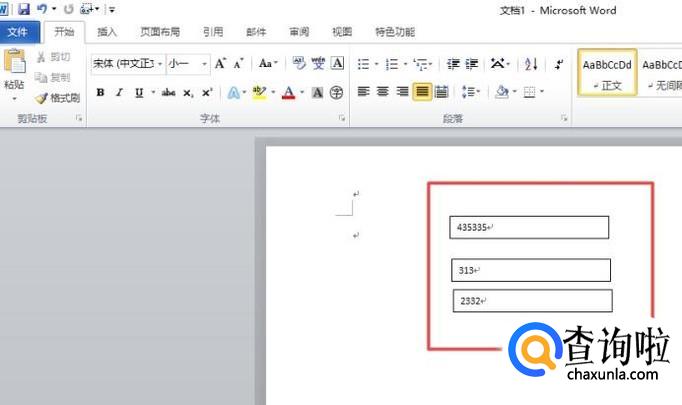Increase paragraph indent
This screenshot has width=682, height=405.
click(x=472, y=64)
